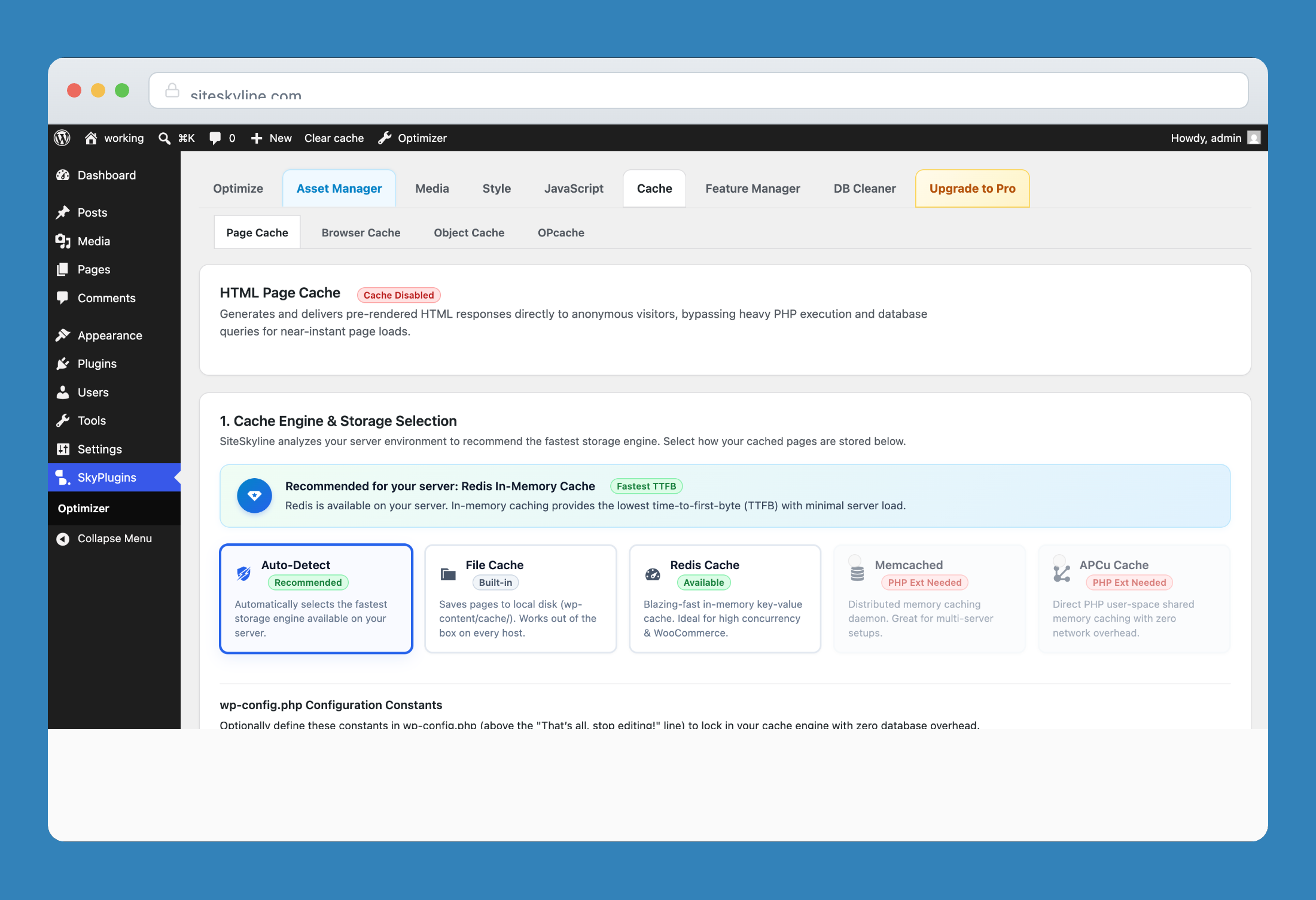Image resolution: width=1316 pixels, height=900 pixels.
Task: Click the Auto-Detect shield icon
Action: (x=243, y=574)
